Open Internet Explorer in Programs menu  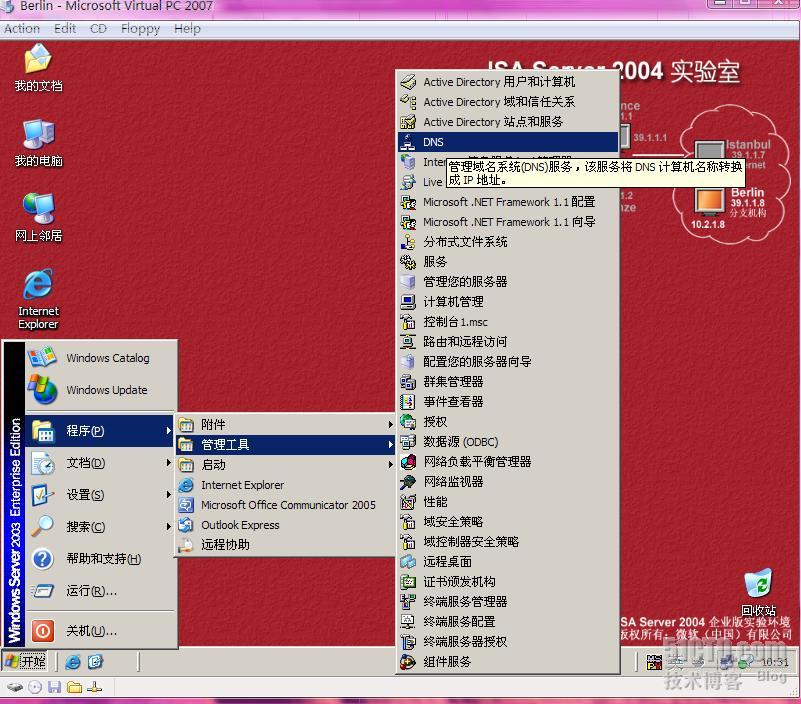point(286,485)
